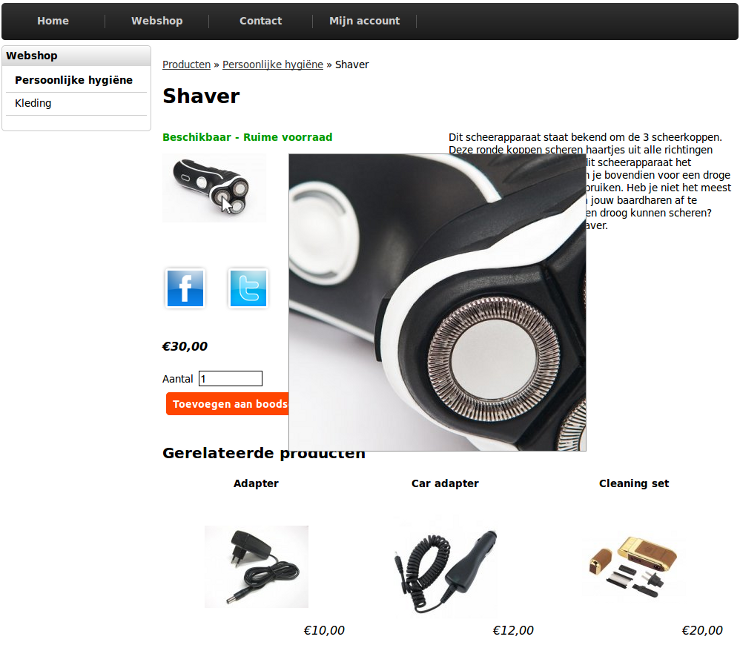
Task: Share the Shaver on Twitter
Action: pos(248,288)
